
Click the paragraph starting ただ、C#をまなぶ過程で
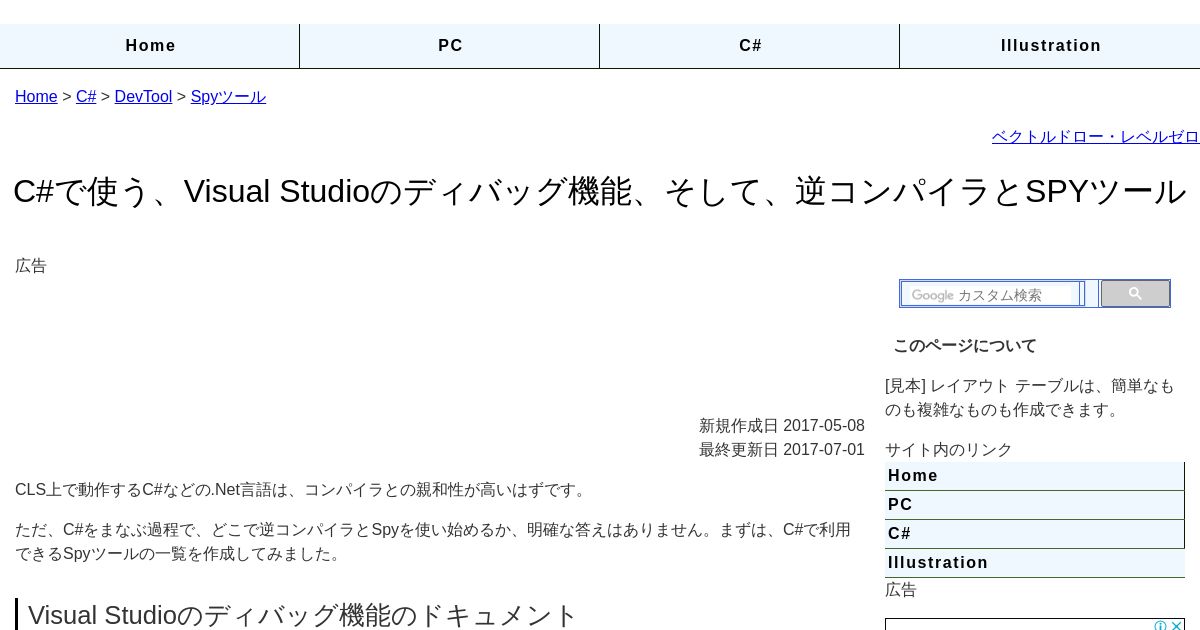coord(433,542)
